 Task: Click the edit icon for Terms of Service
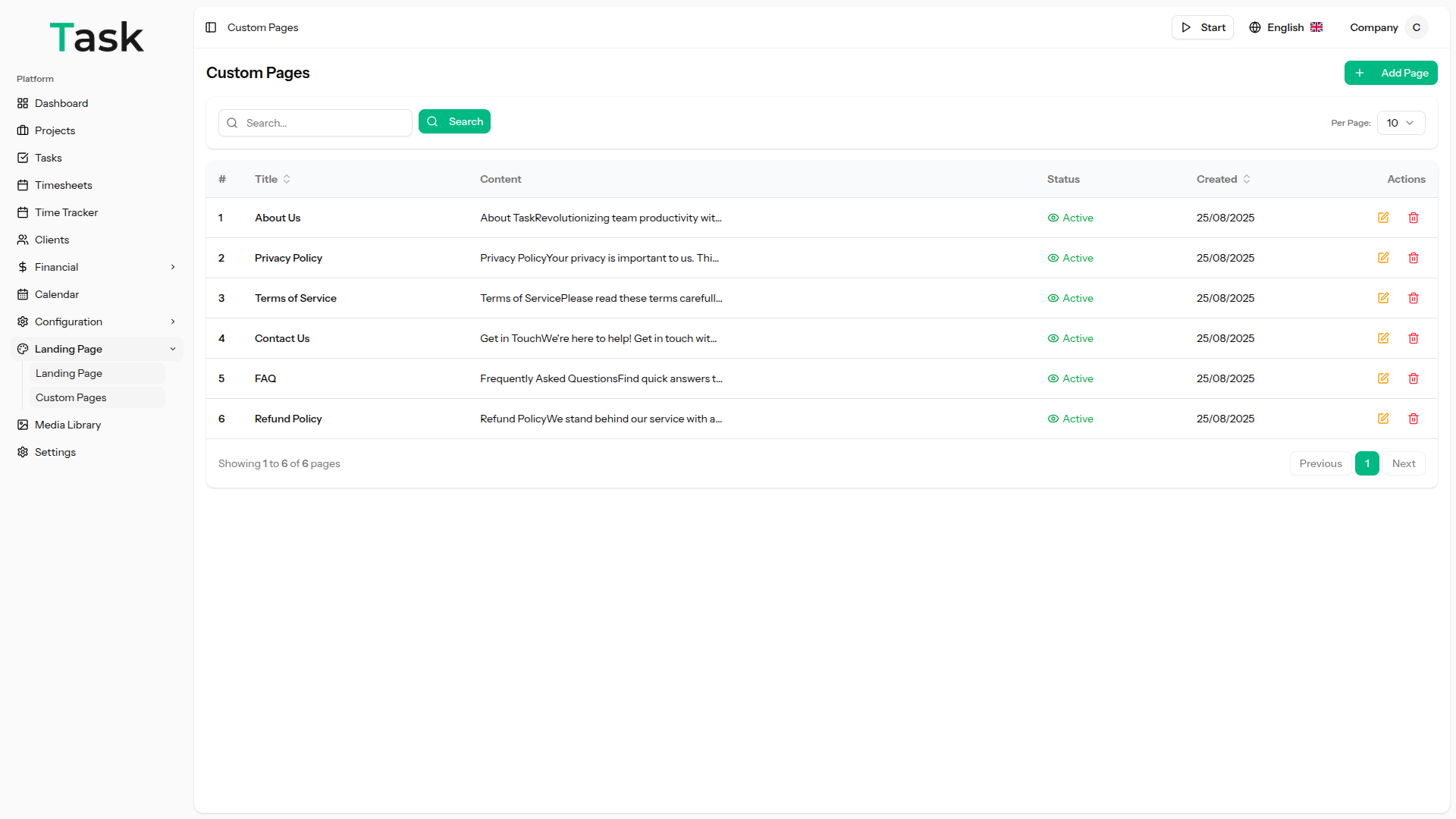coord(1383,298)
